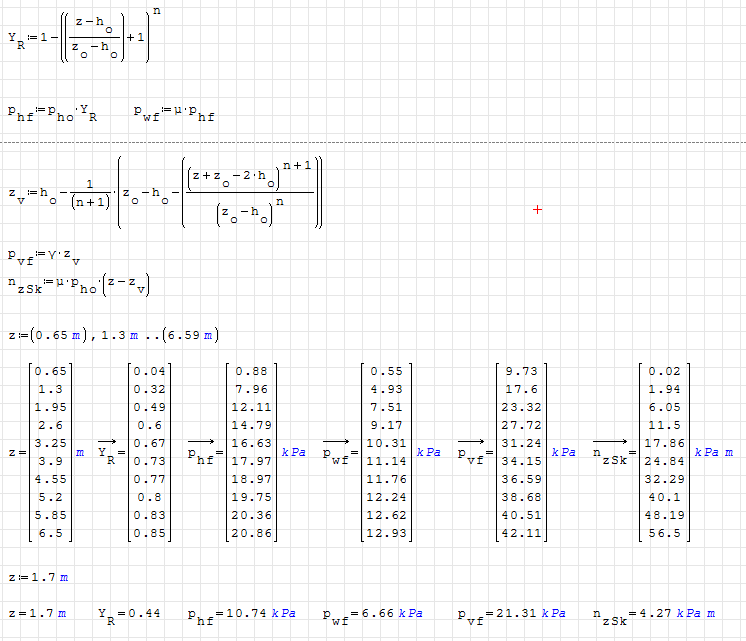This screenshot has height=641, width=746.
Task: Click the red crosshair insertion cursor
Action: (537, 209)
